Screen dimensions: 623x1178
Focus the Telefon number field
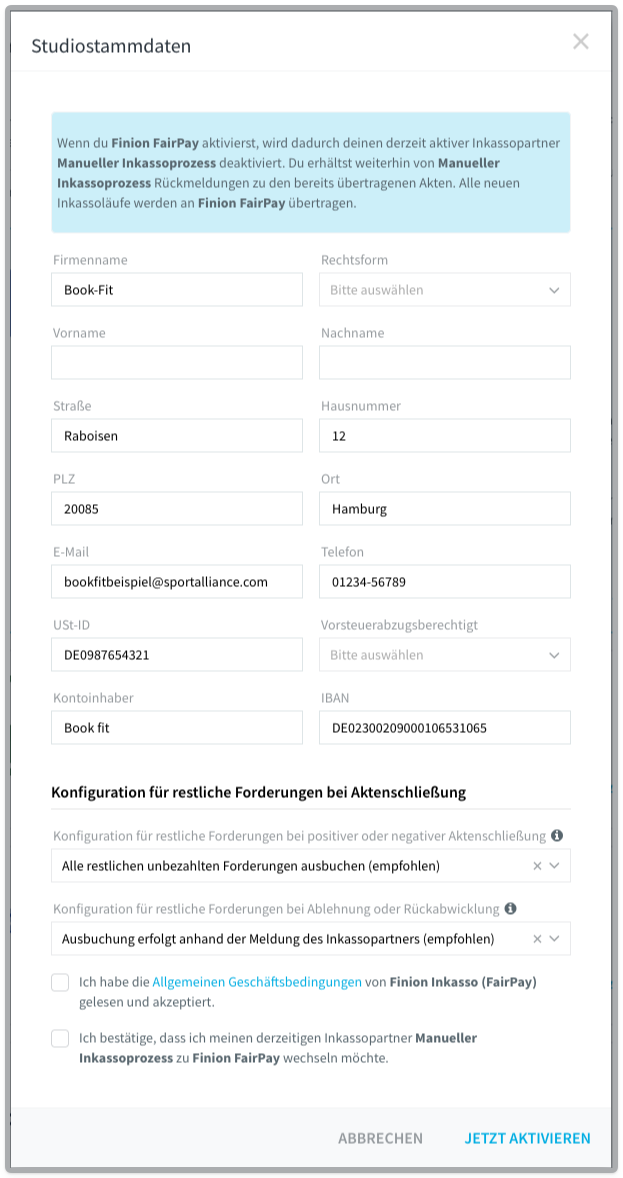pos(444,581)
